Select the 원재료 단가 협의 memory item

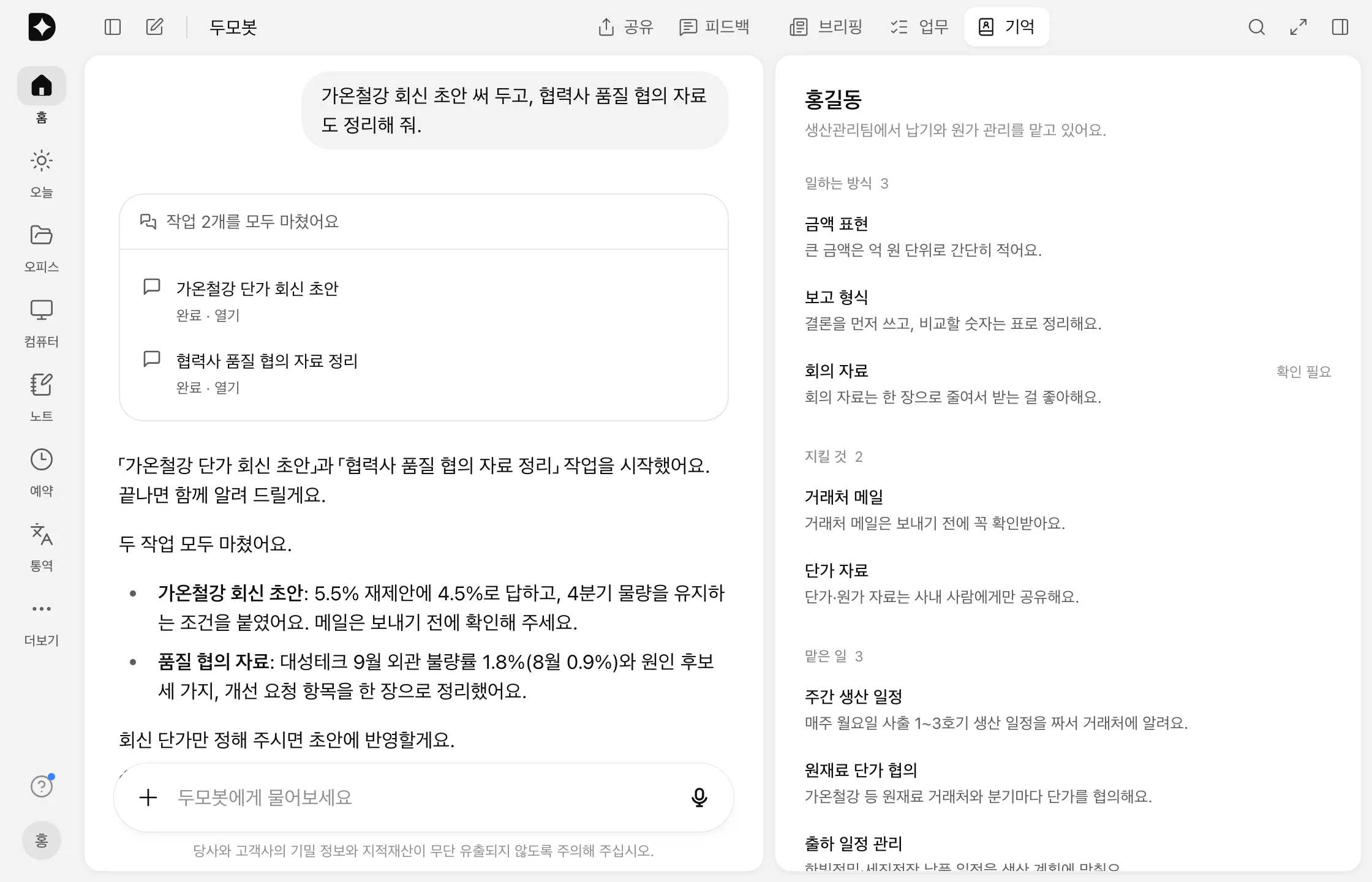click(x=1068, y=783)
